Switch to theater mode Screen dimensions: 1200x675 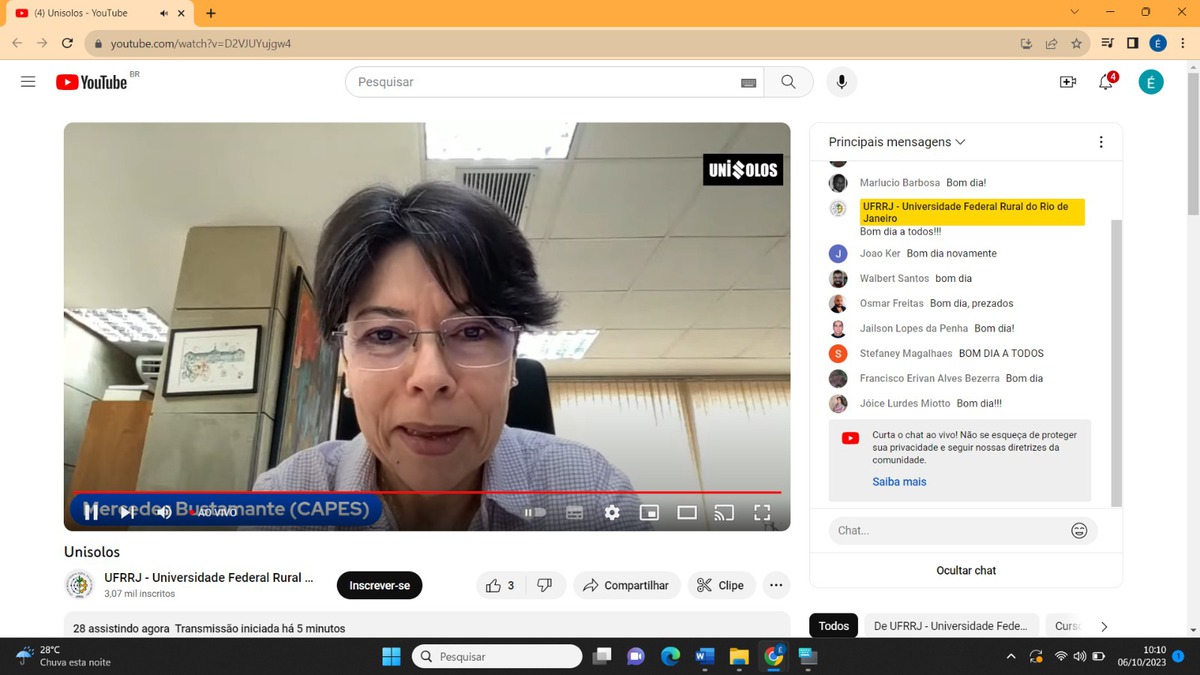[x=687, y=513]
